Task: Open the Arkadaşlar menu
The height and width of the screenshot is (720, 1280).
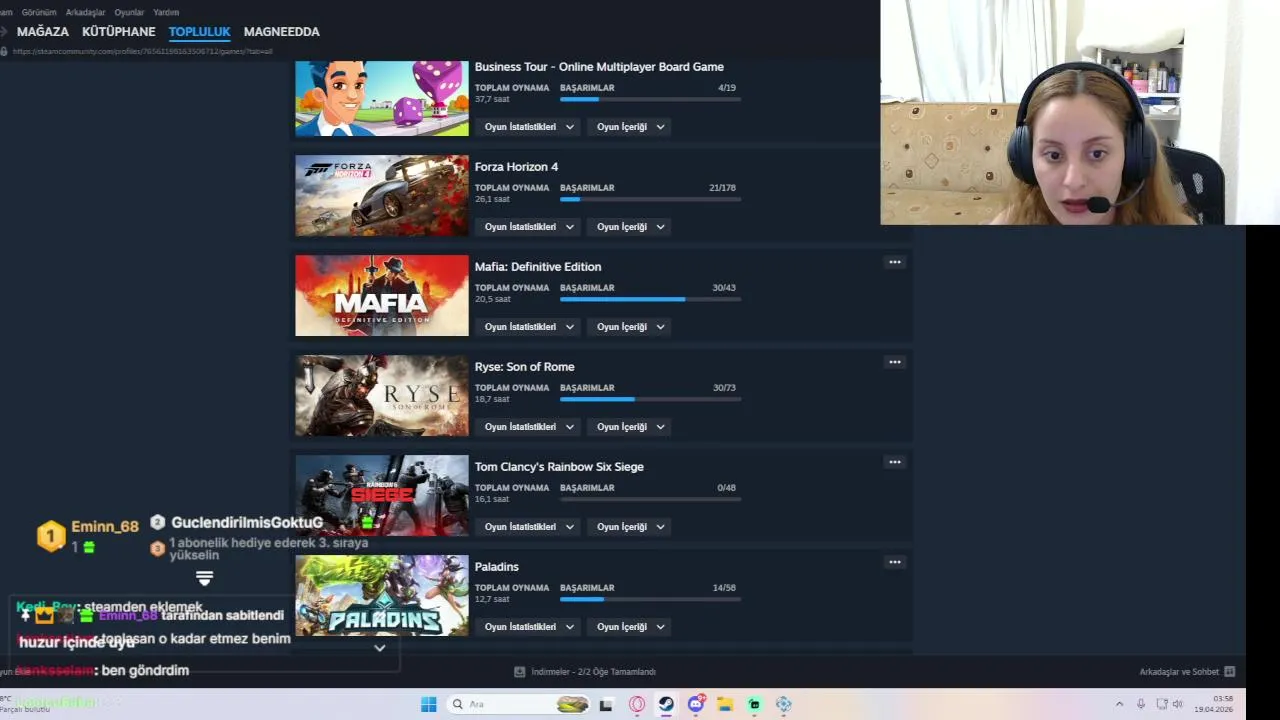Action: 85,12
